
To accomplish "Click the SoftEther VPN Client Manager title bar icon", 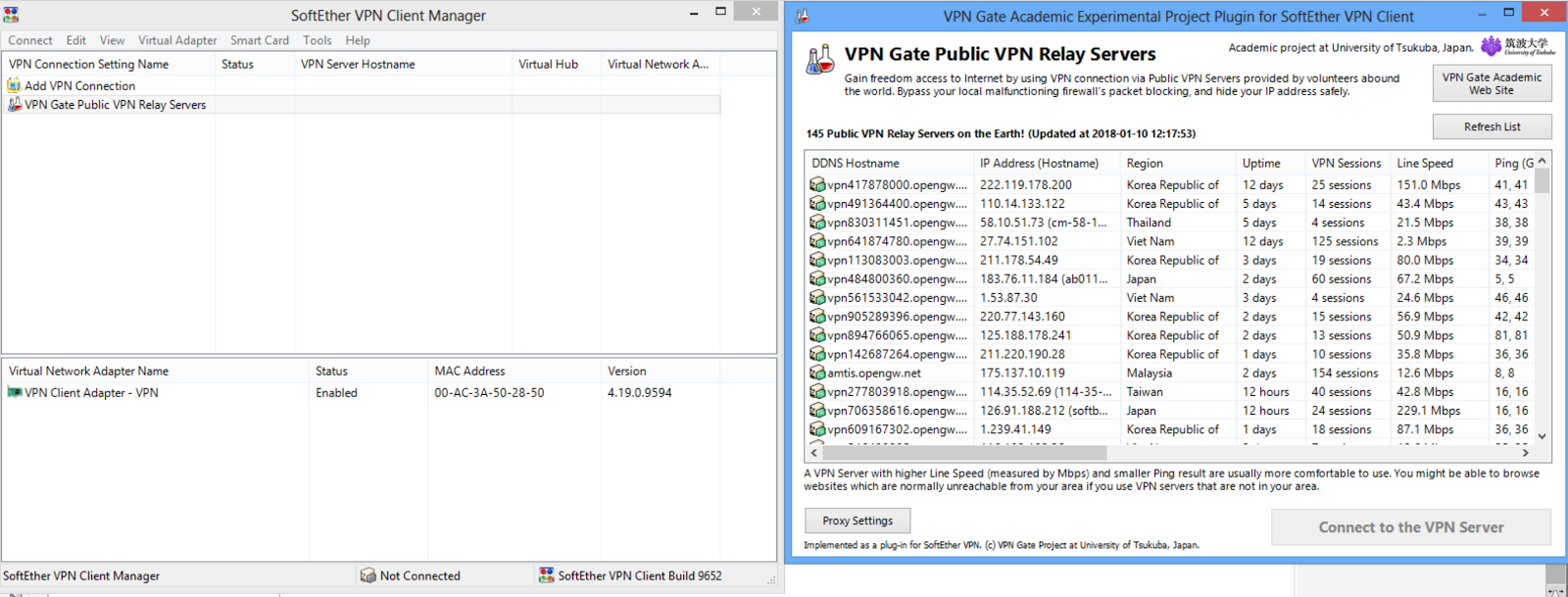I will [x=11, y=15].
